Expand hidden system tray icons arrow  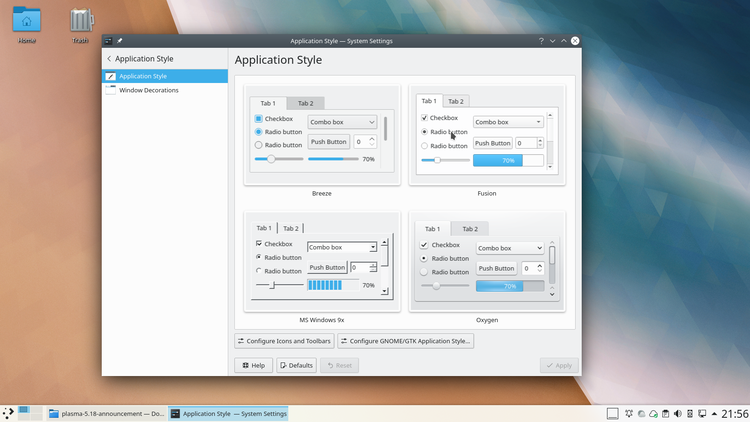(714, 413)
